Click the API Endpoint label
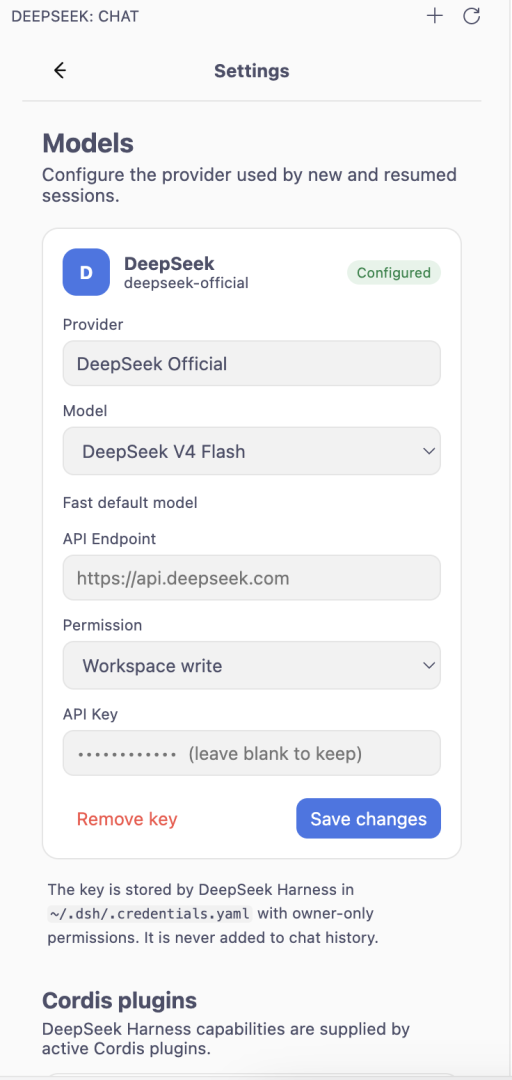 pyautogui.click(x=110, y=539)
